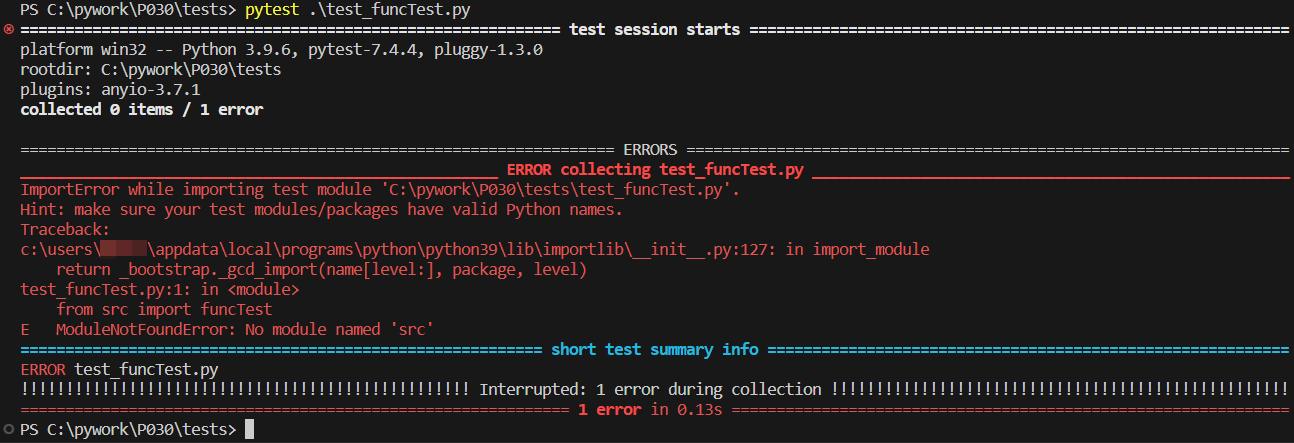Click the "ERROR test_funcTest.py" summary line

click(x=119, y=370)
